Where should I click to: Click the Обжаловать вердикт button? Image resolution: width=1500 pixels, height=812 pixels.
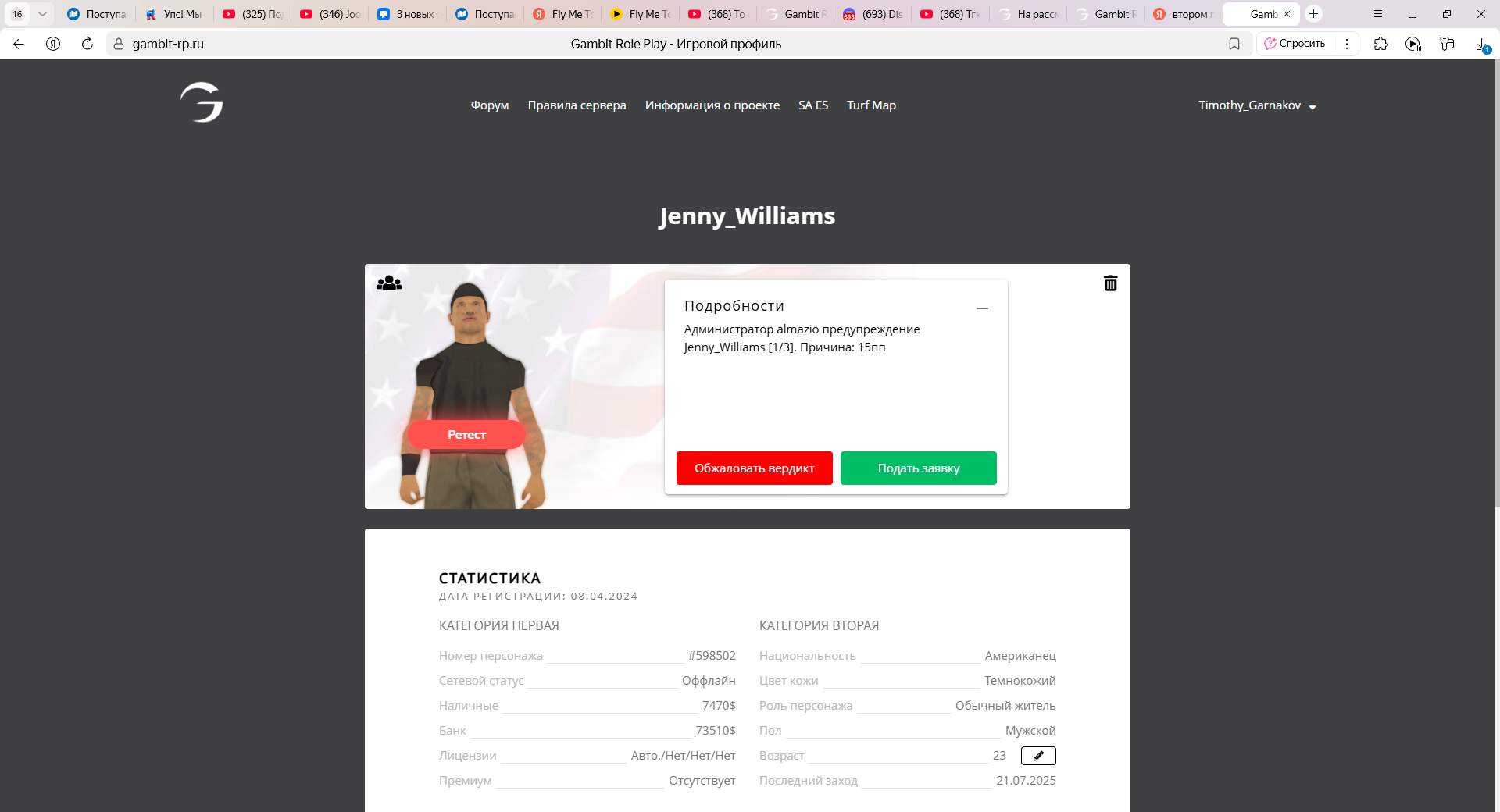pyautogui.click(x=755, y=468)
